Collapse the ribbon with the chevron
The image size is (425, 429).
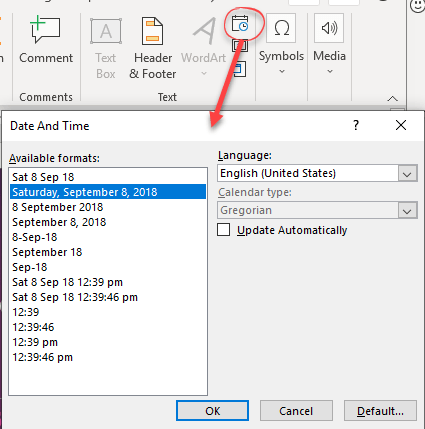coord(393,99)
